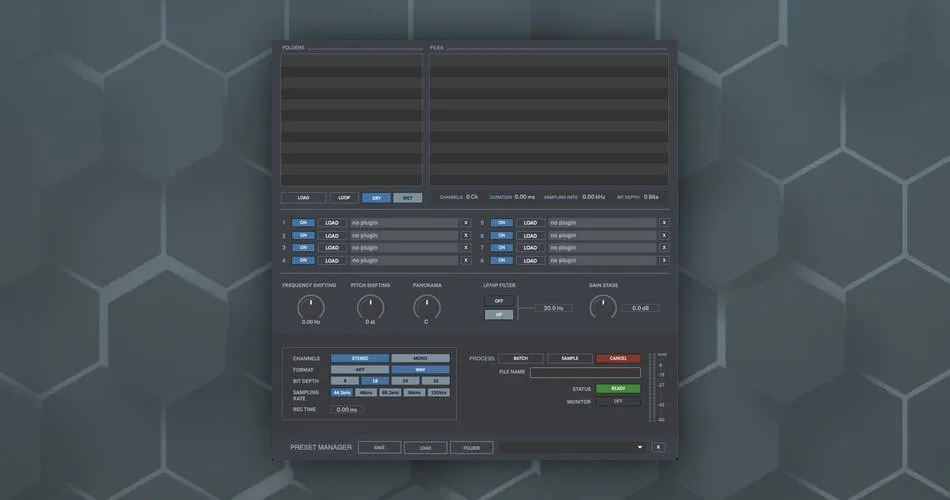This screenshot has height=500, width=950.
Task: Click SAVE in Preset Manager
Action: coord(379,447)
